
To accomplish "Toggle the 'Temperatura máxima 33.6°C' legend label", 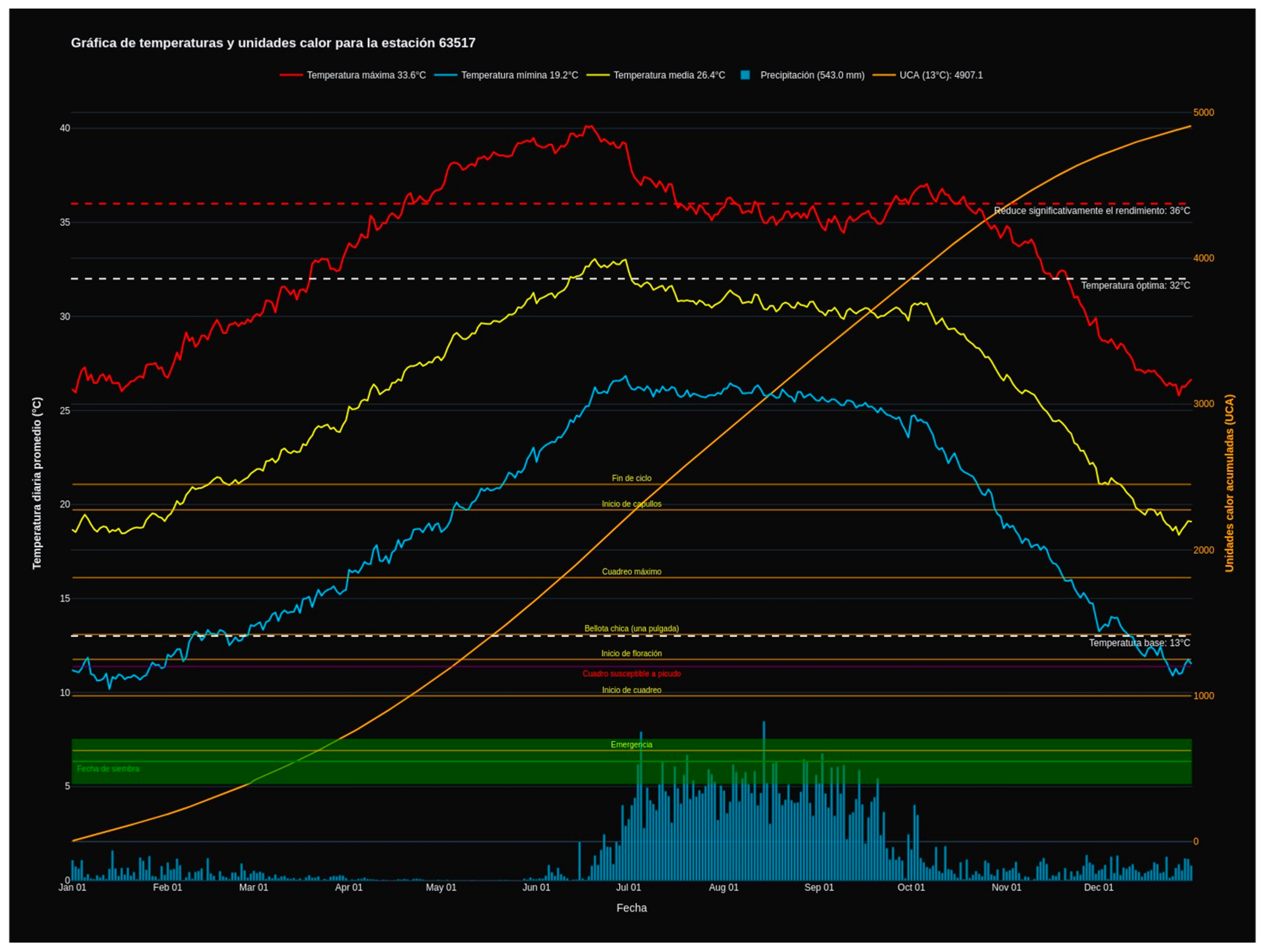I will 366,75.
